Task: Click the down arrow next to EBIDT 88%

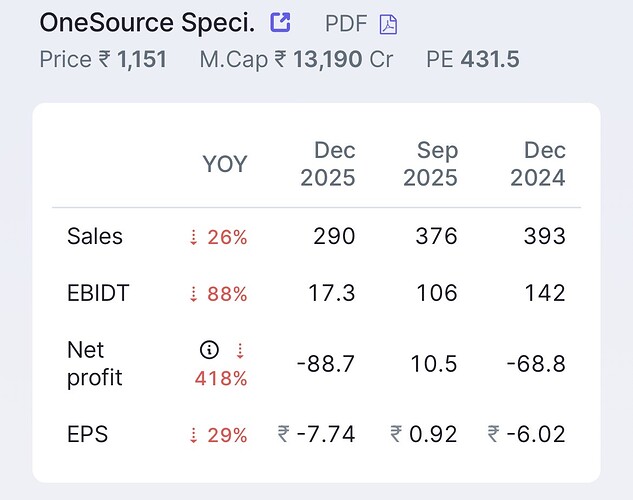Action: point(194,294)
